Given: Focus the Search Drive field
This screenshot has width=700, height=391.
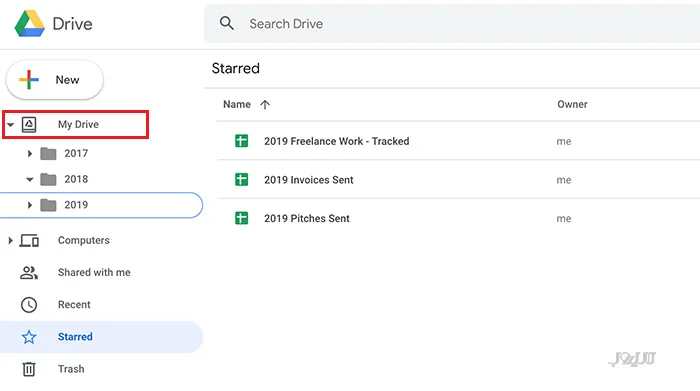Looking at the screenshot, I should [x=452, y=24].
